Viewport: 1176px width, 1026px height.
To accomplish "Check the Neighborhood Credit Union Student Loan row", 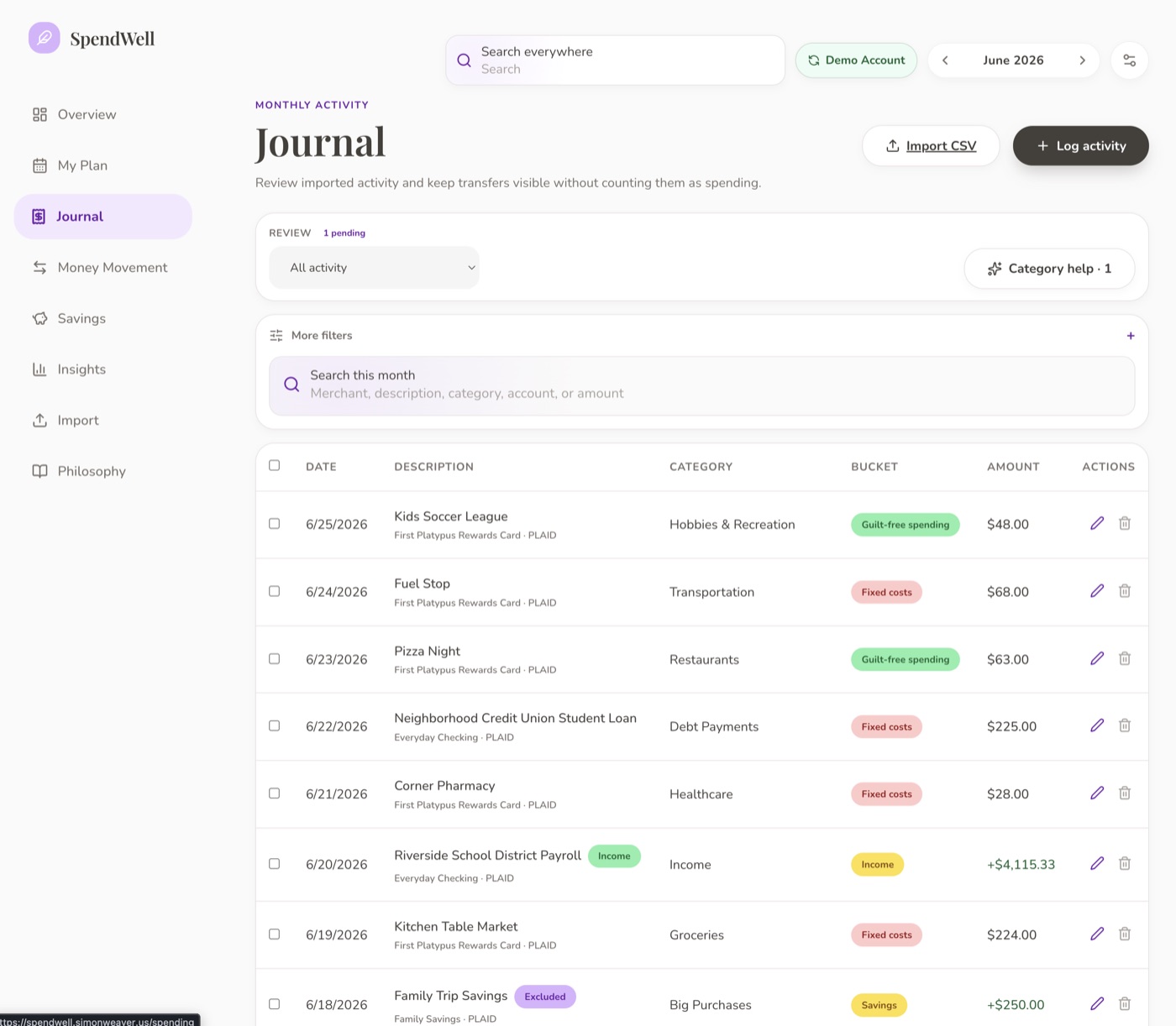I will (x=274, y=726).
